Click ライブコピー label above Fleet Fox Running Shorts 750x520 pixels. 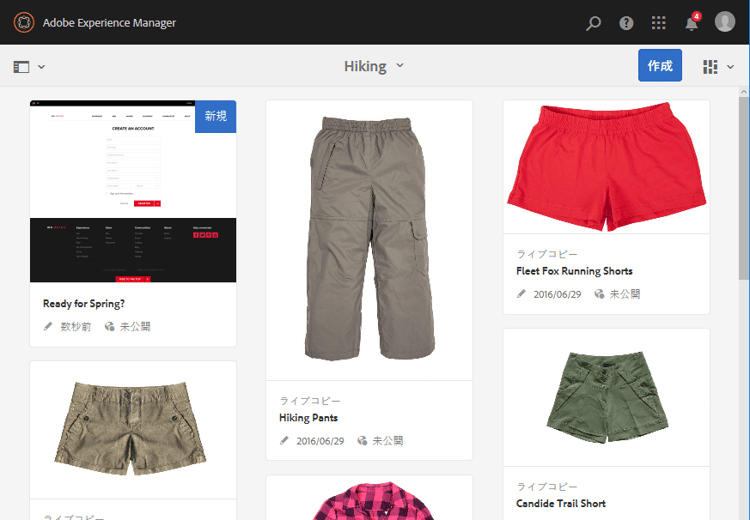[x=547, y=254]
